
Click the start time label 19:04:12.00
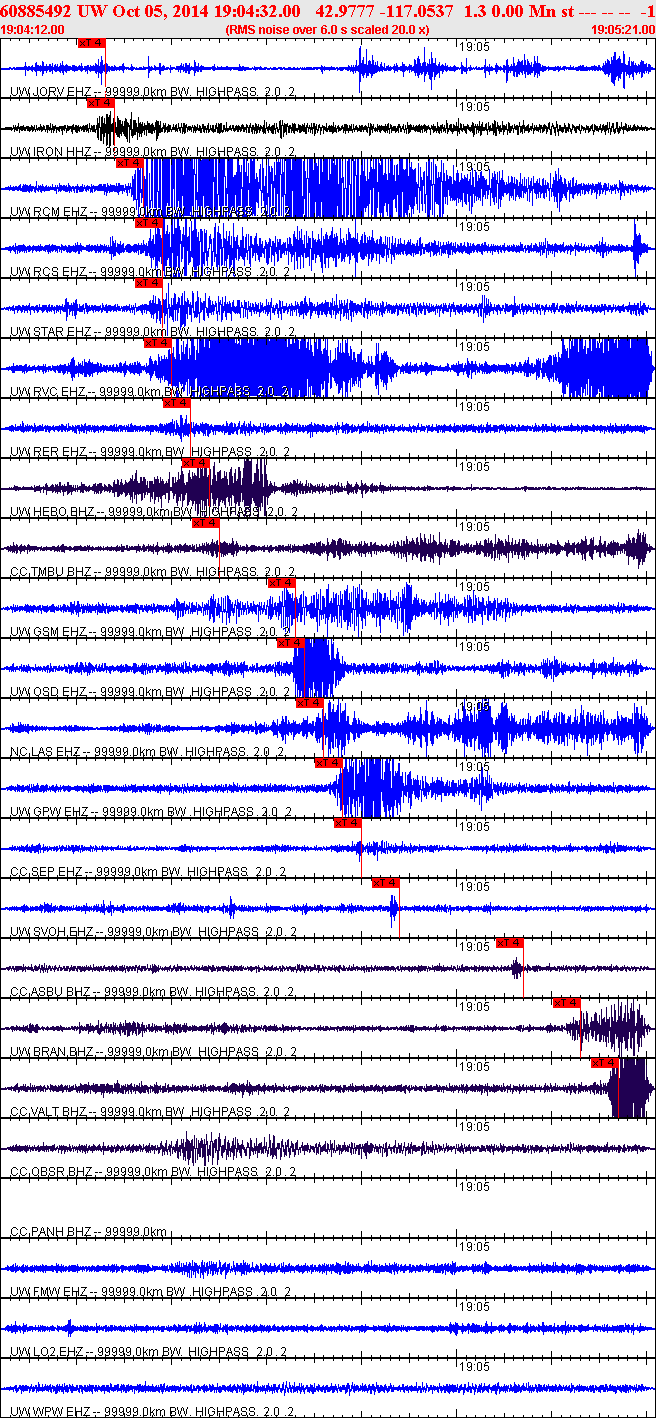pyautogui.click(x=33, y=29)
